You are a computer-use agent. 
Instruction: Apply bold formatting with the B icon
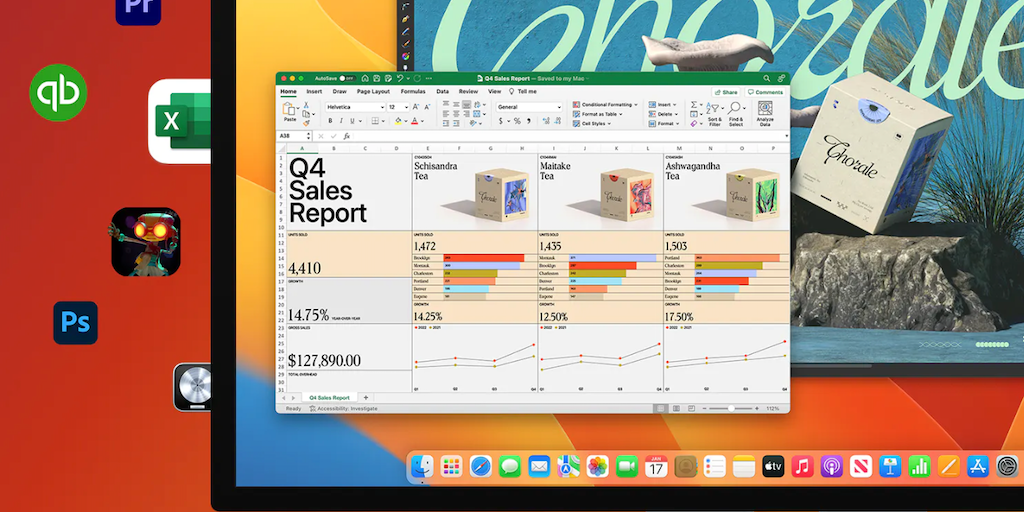pos(330,120)
